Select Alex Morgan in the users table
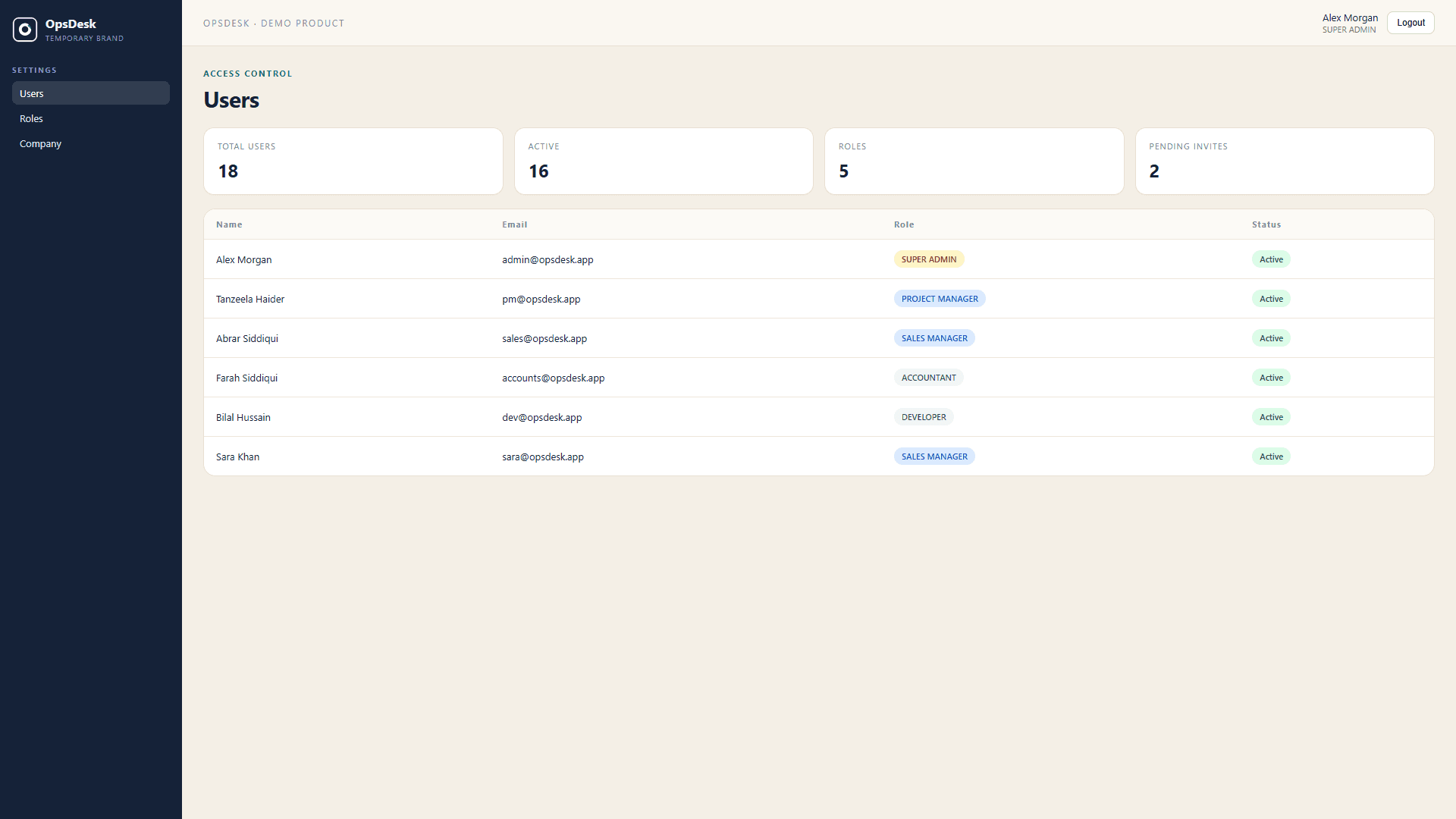 pos(243,259)
